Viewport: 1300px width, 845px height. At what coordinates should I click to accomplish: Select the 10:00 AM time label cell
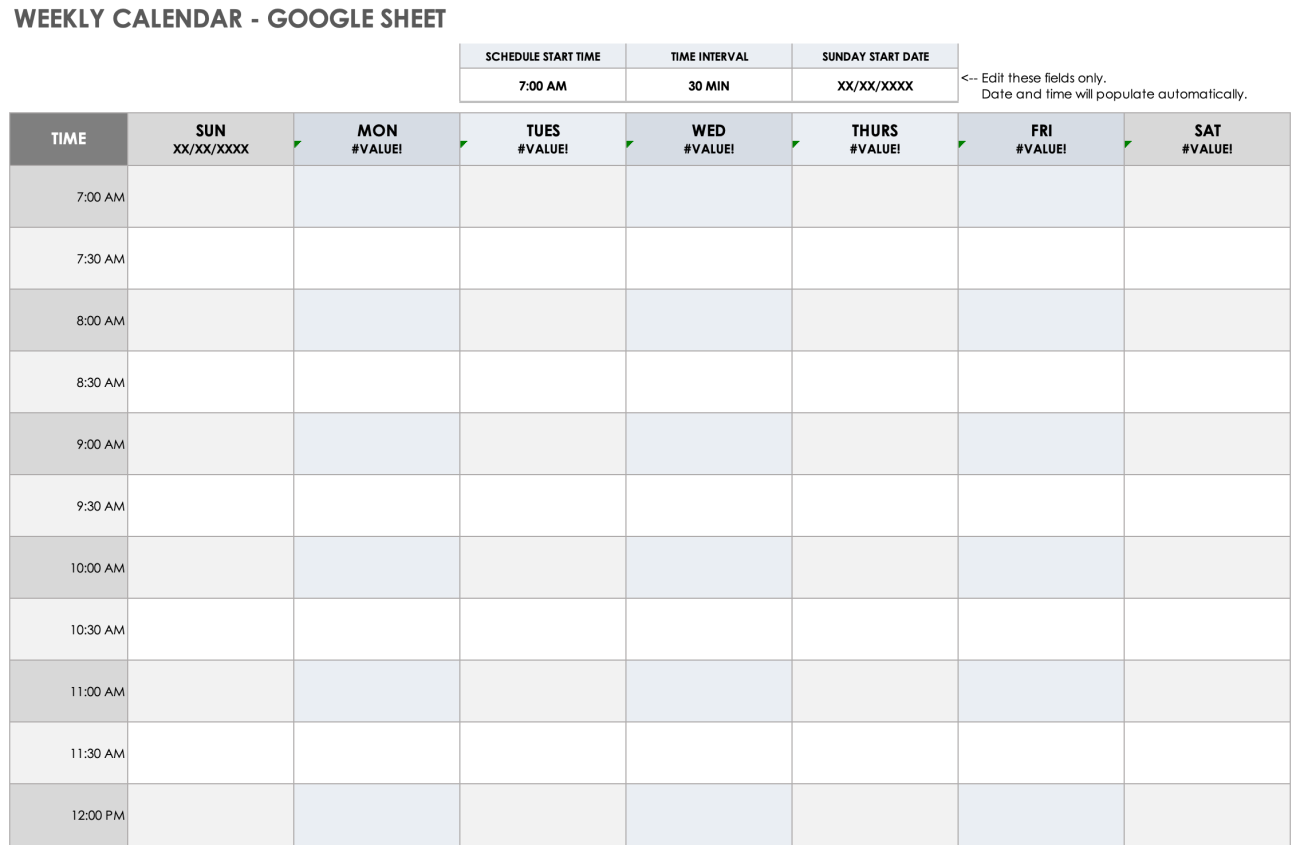69,568
